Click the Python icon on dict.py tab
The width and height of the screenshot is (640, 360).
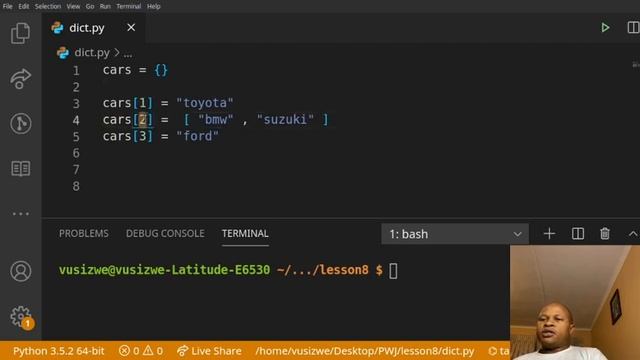pyautogui.click(x=57, y=28)
